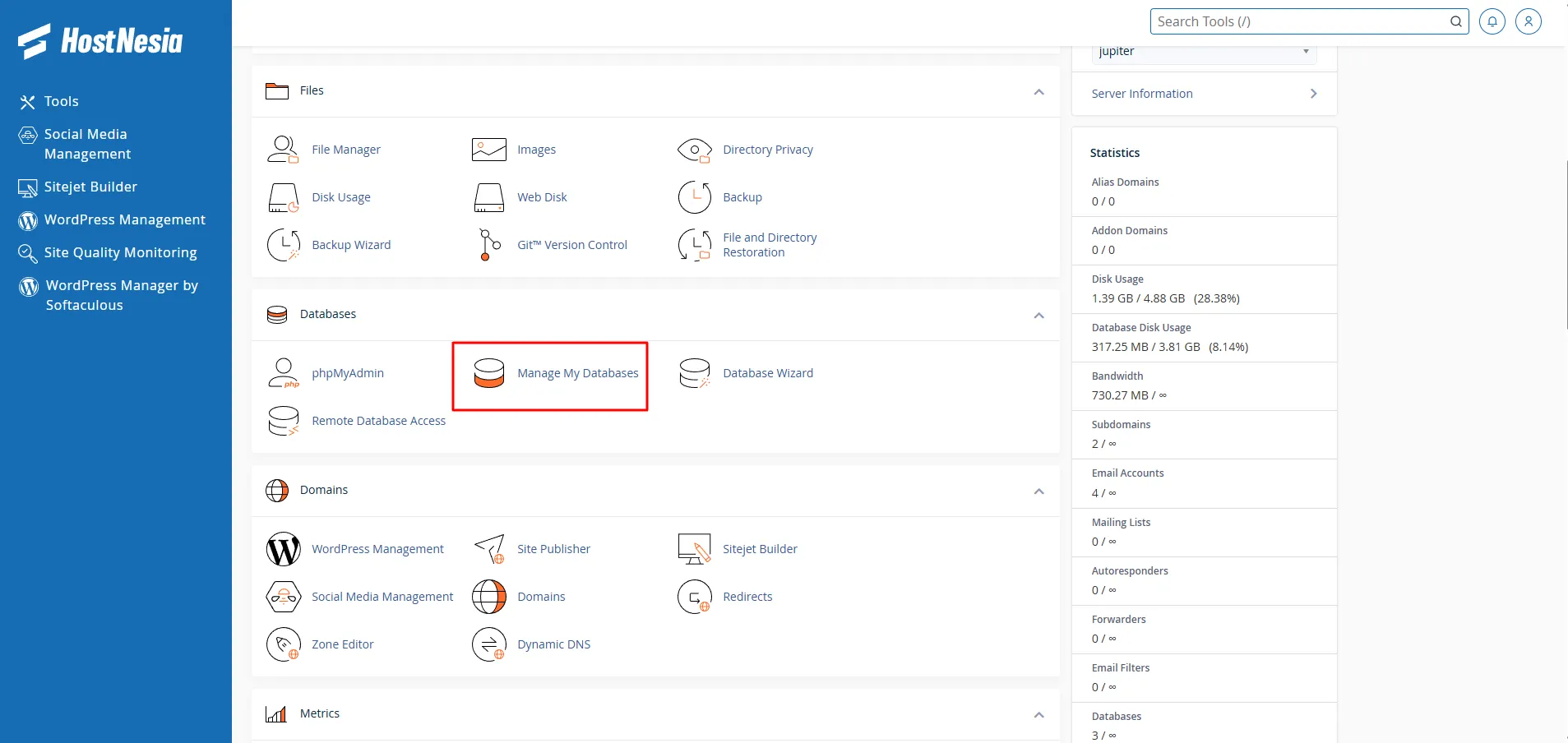Image resolution: width=1568 pixels, height=743 pixels.
Task: Click the File Manager link text
Action: point(346,150)
